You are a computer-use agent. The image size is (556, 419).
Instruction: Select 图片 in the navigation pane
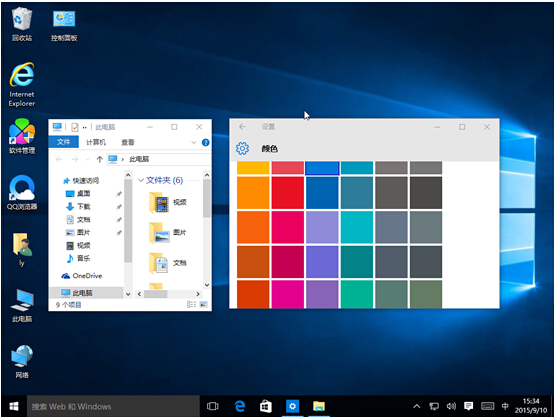point(78,233)
